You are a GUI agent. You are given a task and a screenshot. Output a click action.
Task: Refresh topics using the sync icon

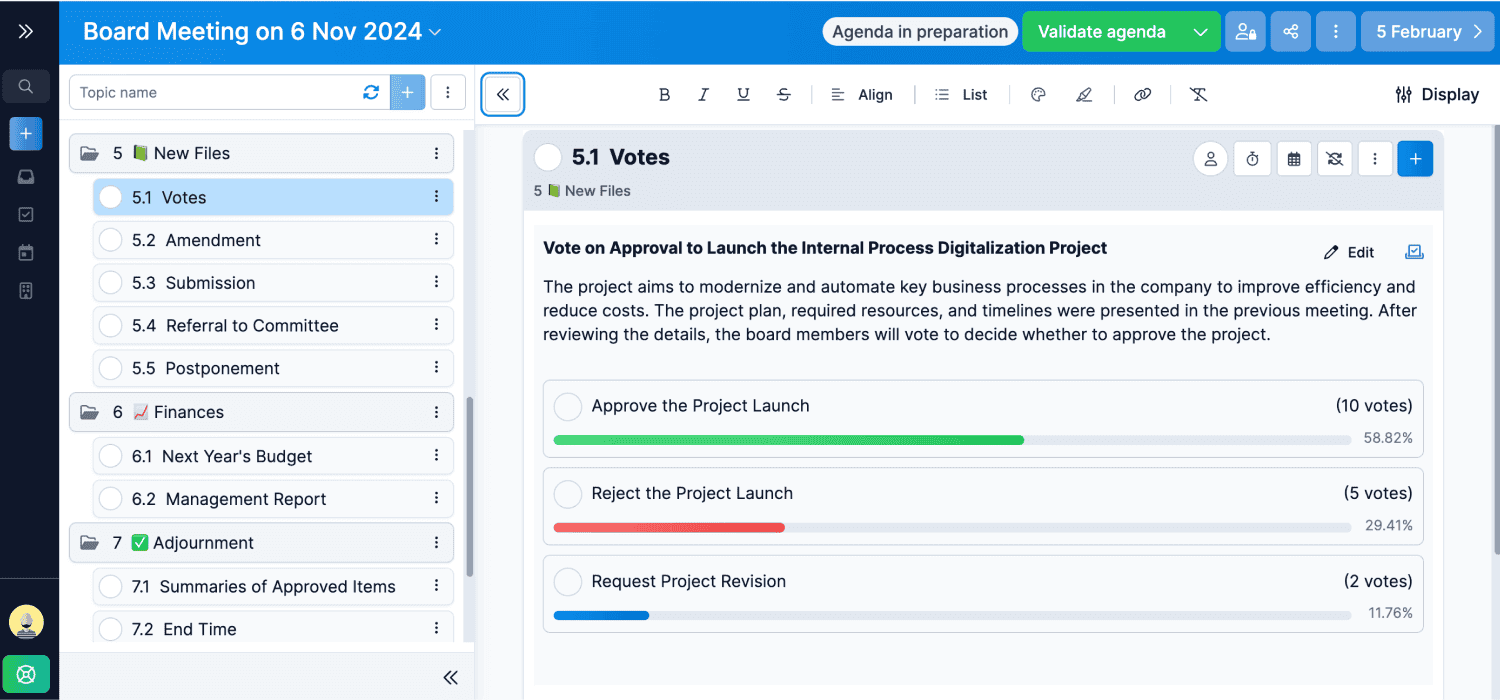point(371,92)
